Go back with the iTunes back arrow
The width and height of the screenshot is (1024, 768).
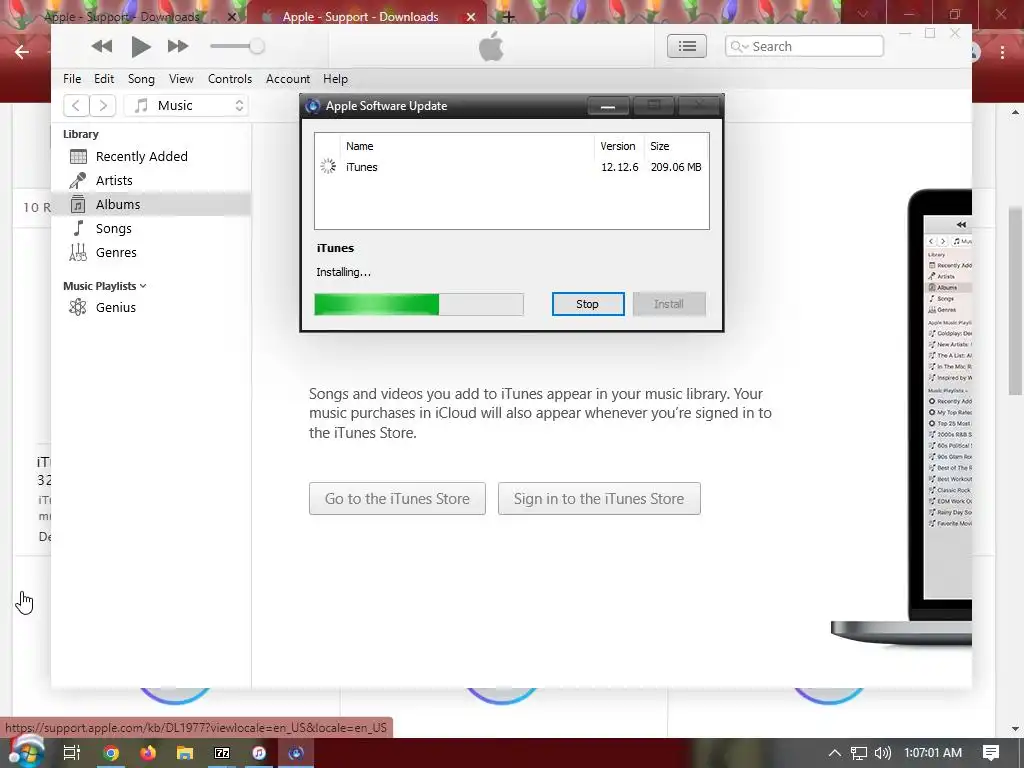[76, 105]
